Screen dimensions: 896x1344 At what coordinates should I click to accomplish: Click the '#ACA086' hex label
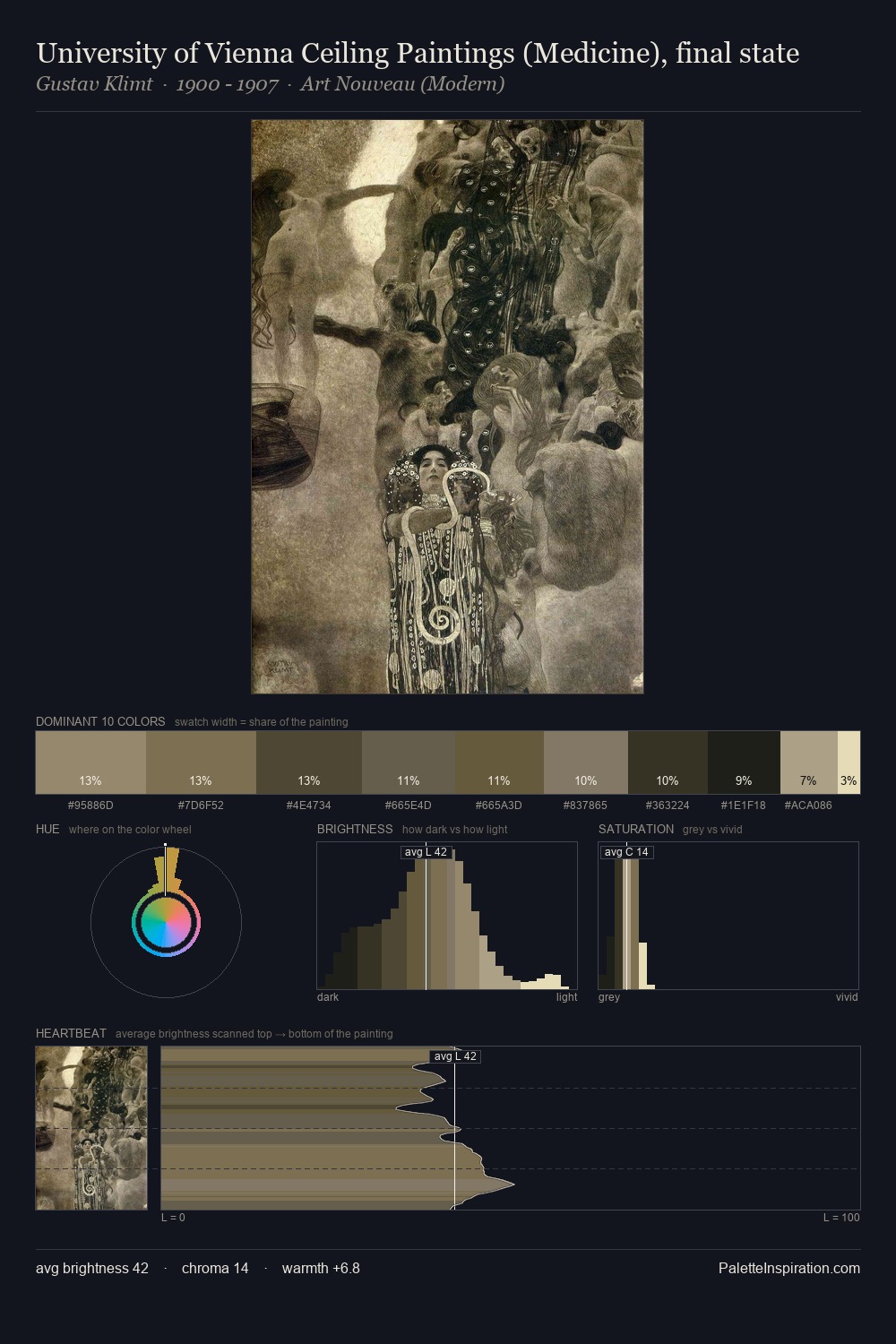(808, 806)
